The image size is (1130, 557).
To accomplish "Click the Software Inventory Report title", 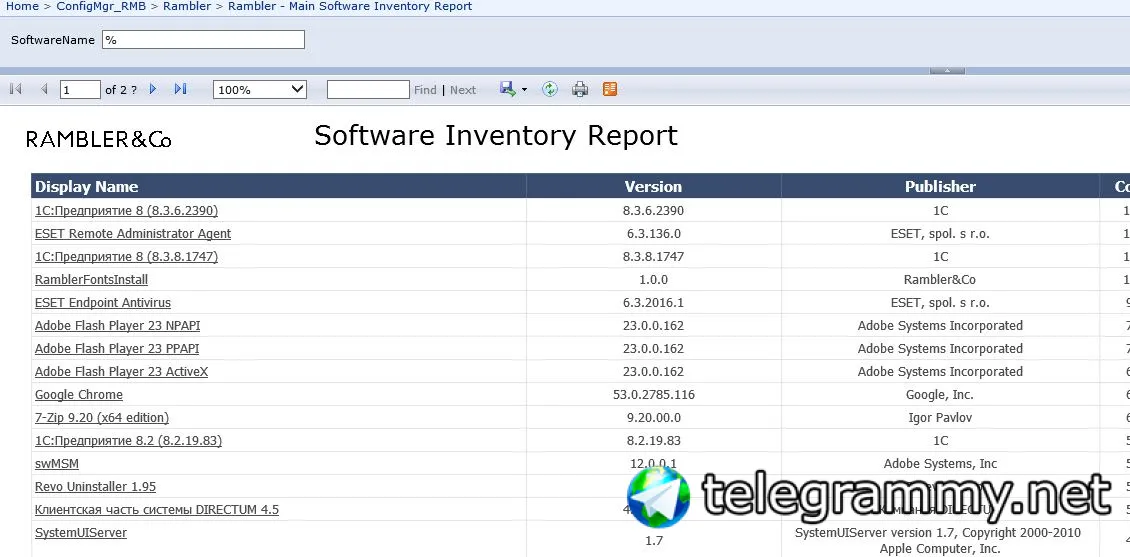I will (x=496, y=135).
